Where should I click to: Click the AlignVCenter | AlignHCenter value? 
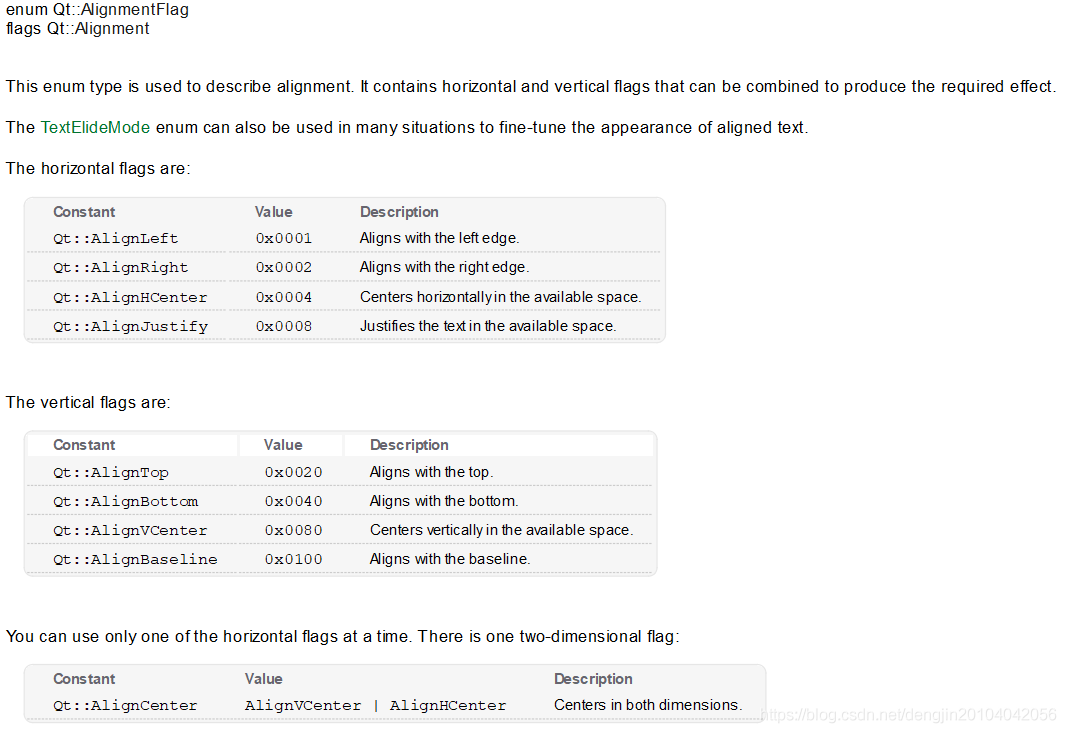pos(375,706)
